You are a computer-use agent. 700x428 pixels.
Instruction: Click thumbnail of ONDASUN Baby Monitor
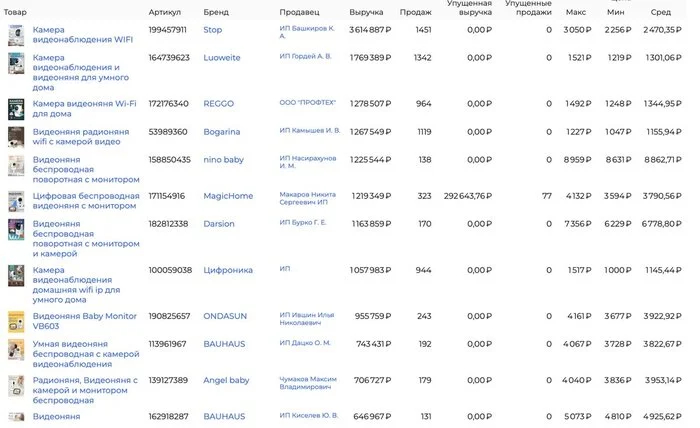coord(16,322)
